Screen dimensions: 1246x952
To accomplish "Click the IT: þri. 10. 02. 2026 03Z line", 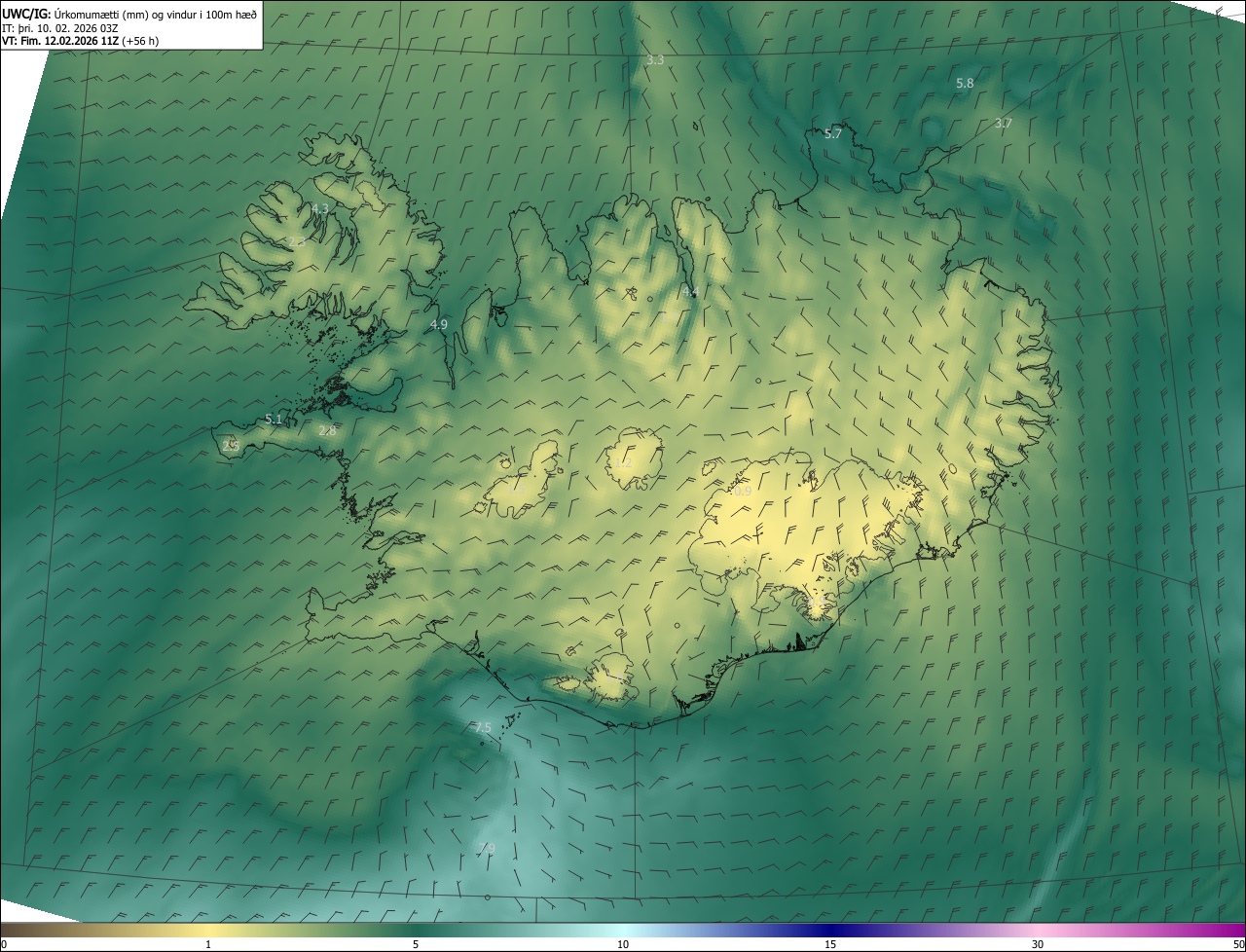I will pyautogui.click(x=60, y=27).
